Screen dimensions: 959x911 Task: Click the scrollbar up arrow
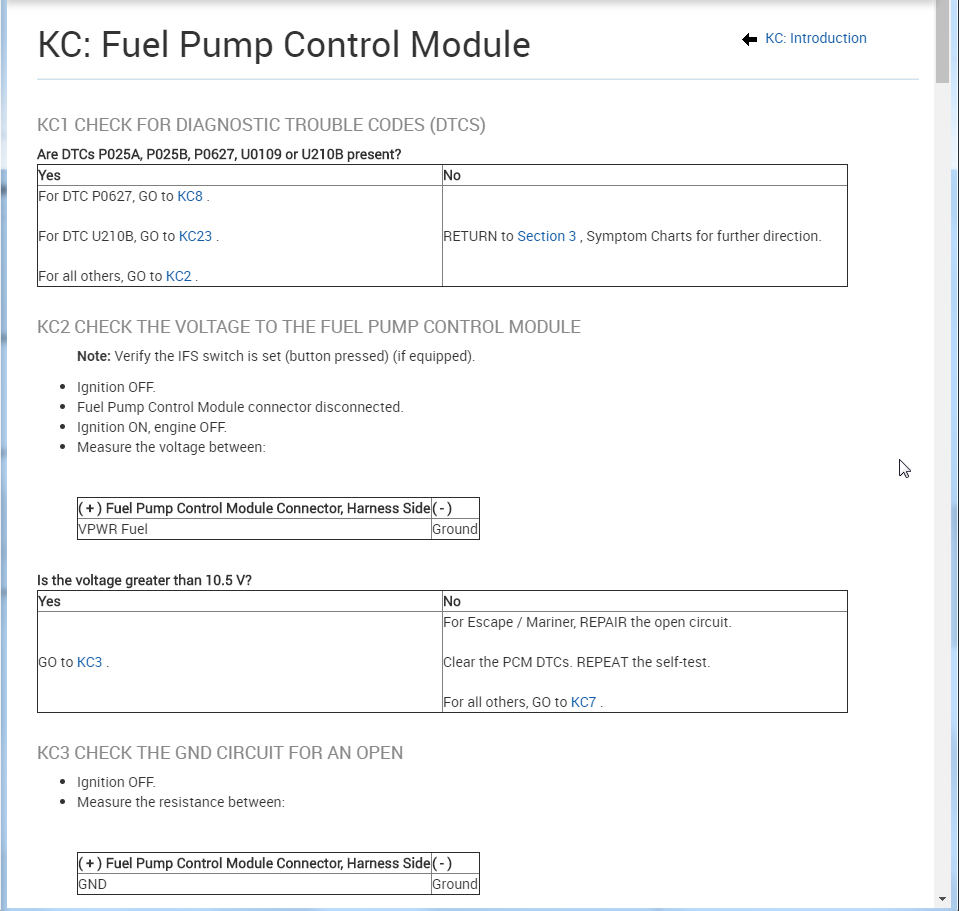tap(942, 6)
